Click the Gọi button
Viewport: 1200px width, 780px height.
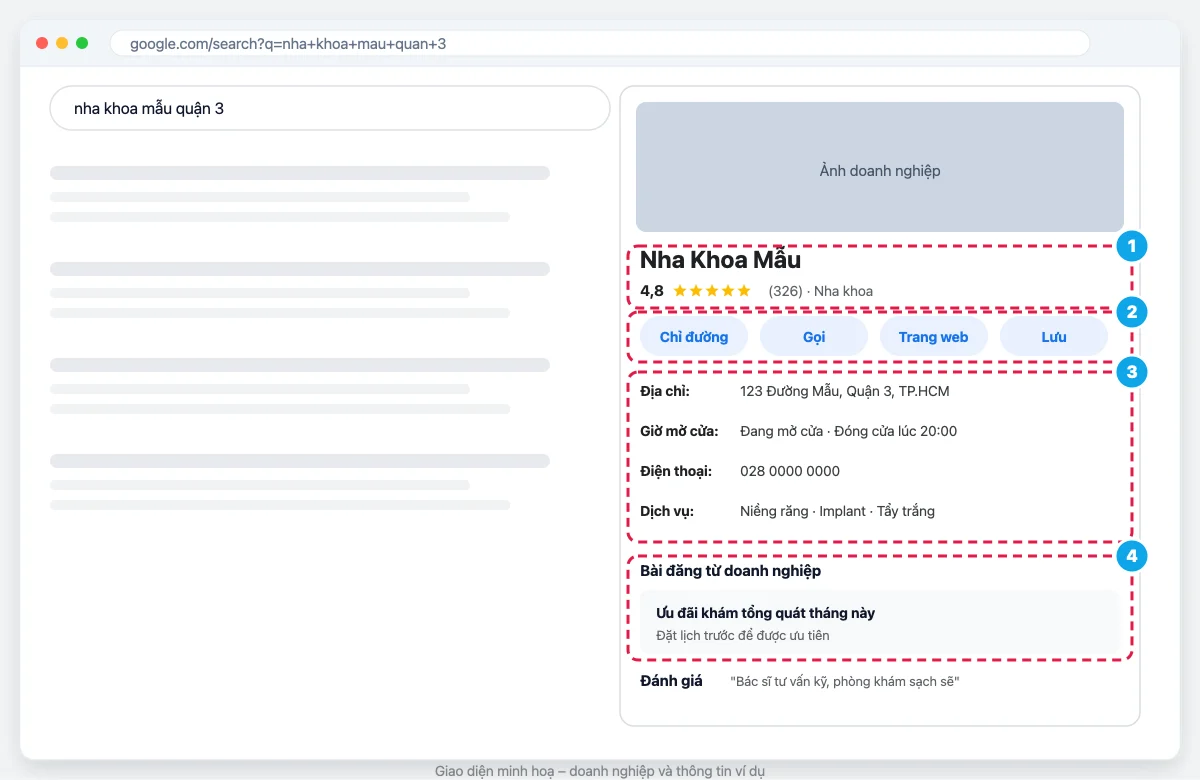coord(814,337)
